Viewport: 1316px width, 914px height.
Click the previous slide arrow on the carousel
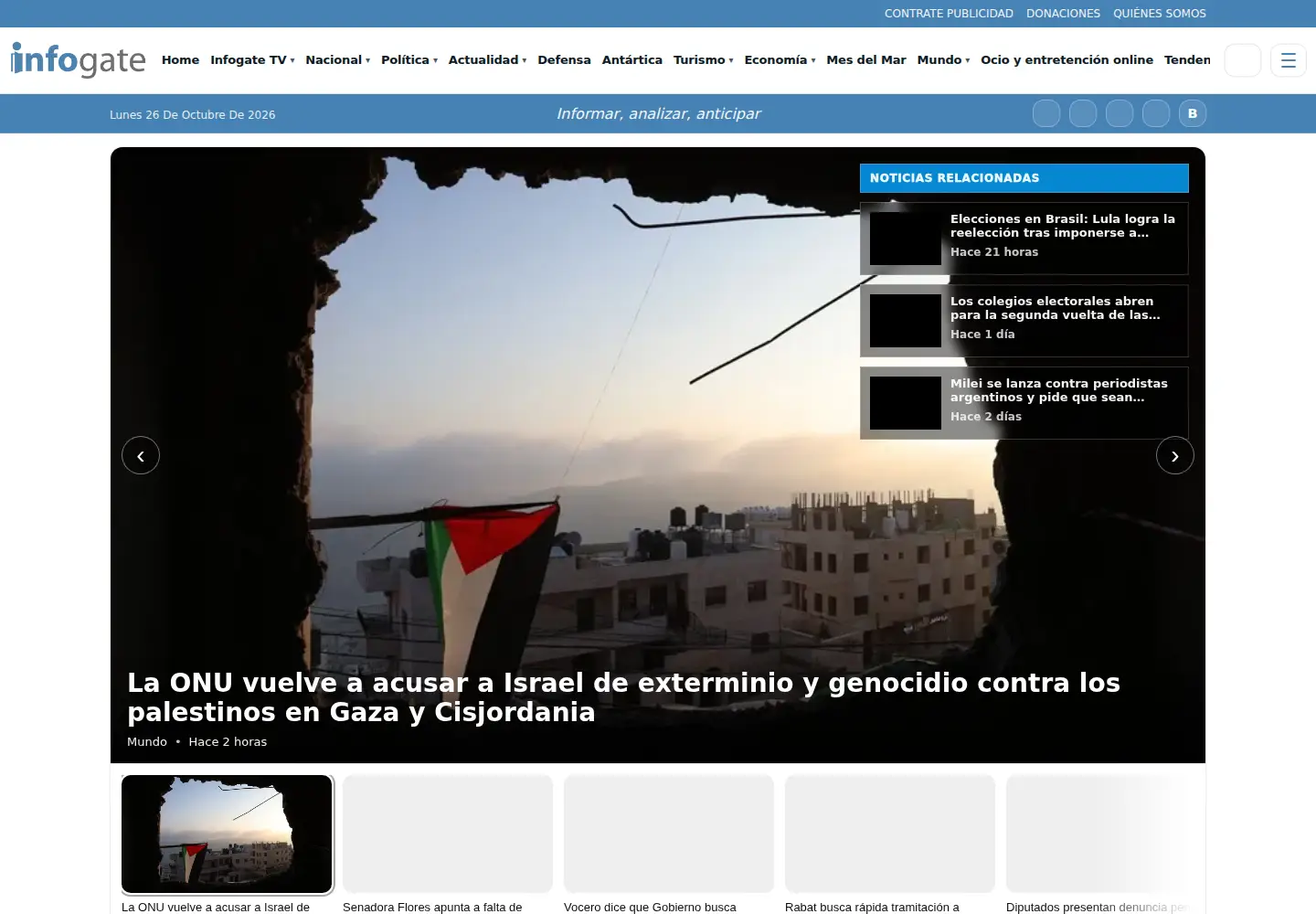pyautogui.click(x=141, y=455)
